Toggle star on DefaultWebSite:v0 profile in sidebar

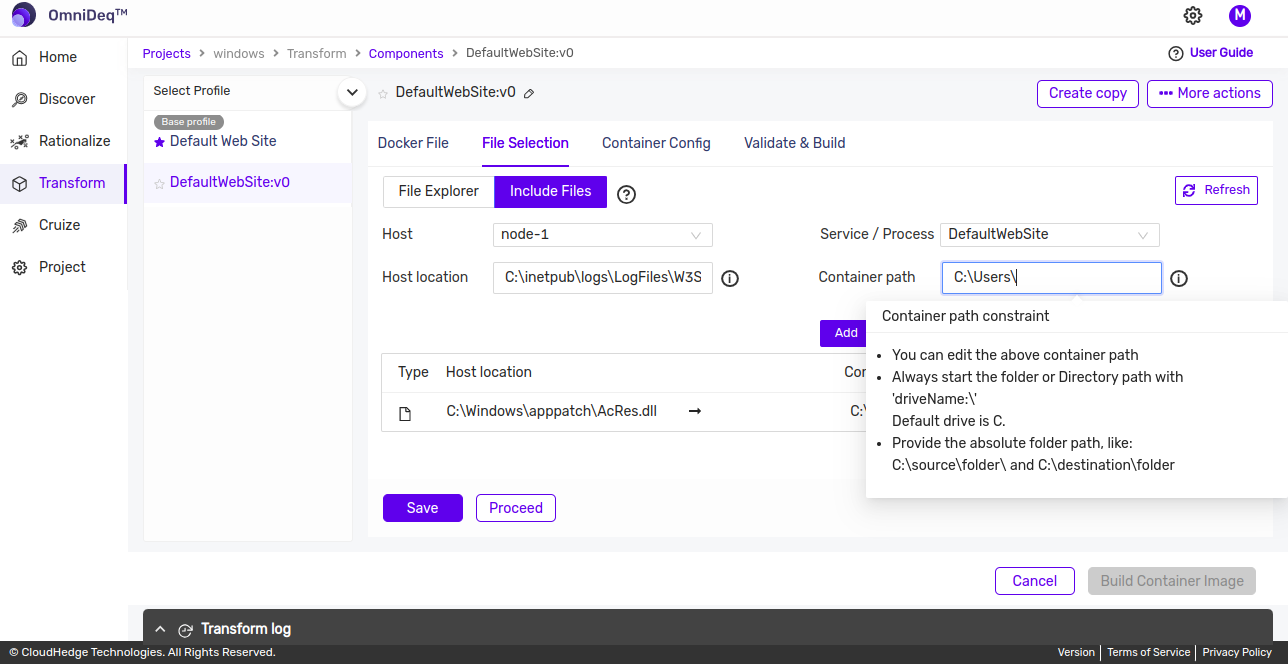[x=159, y=184]
